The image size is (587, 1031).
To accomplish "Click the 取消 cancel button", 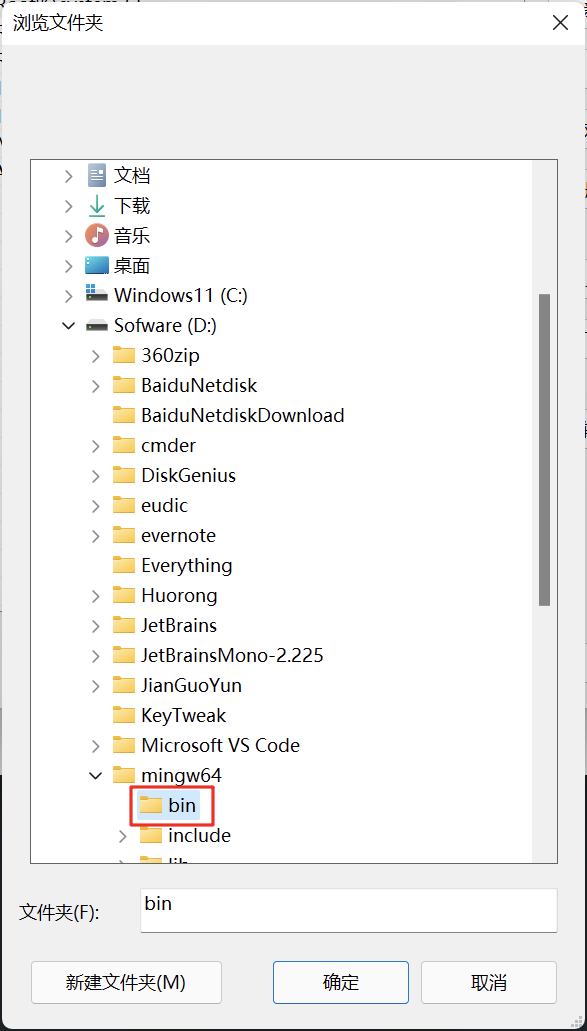I will coord(488,982).
